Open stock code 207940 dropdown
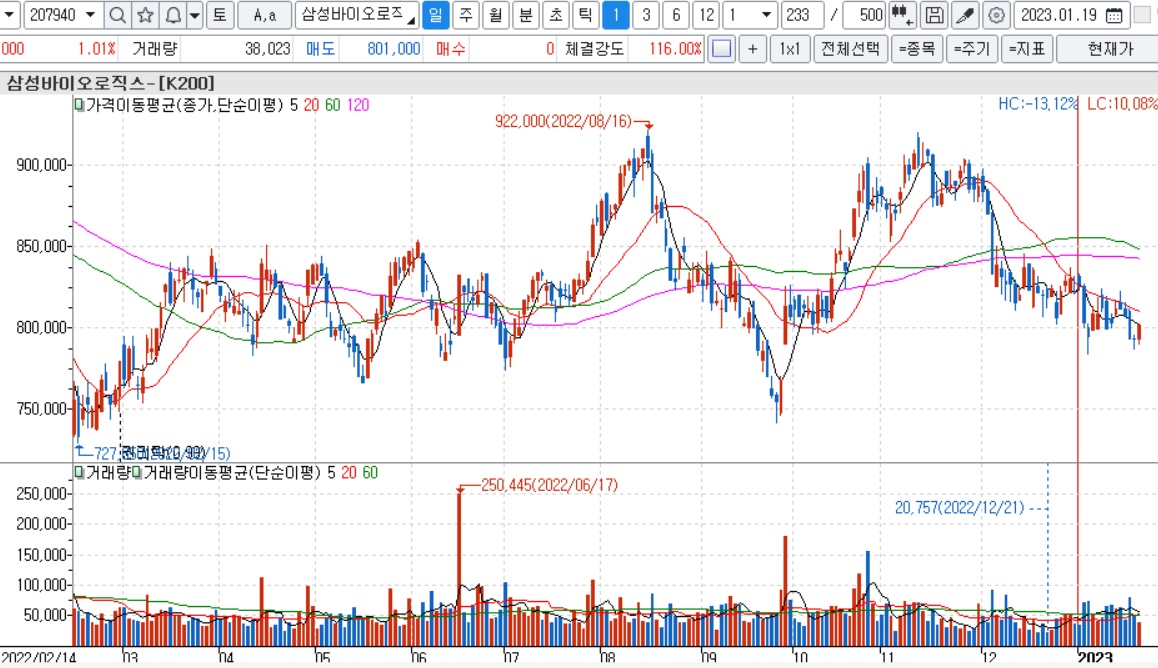1158x668 pixels. point(90,15)
